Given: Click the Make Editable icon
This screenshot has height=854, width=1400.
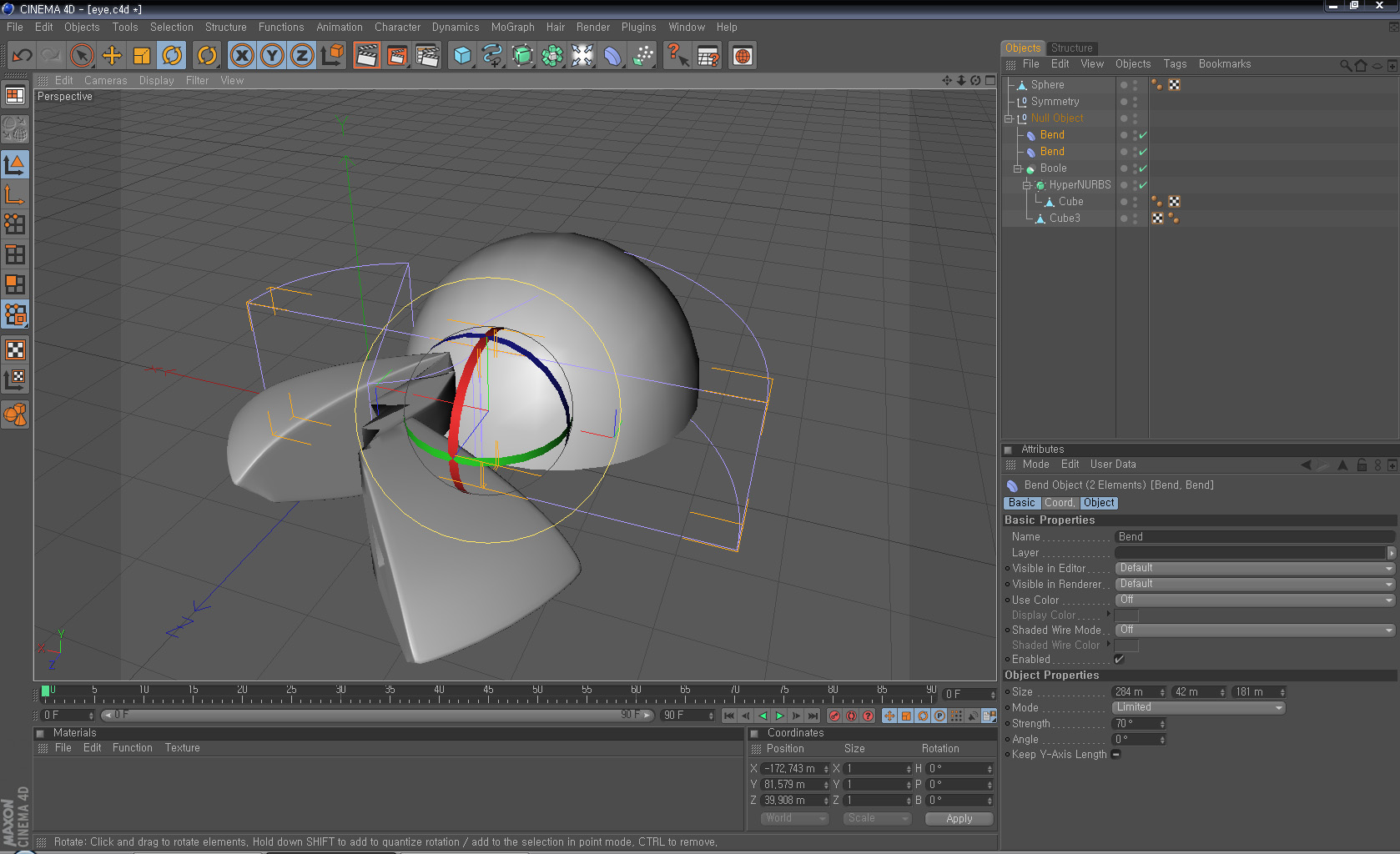Looking at the screenshot, I should [x=15, y=129].
